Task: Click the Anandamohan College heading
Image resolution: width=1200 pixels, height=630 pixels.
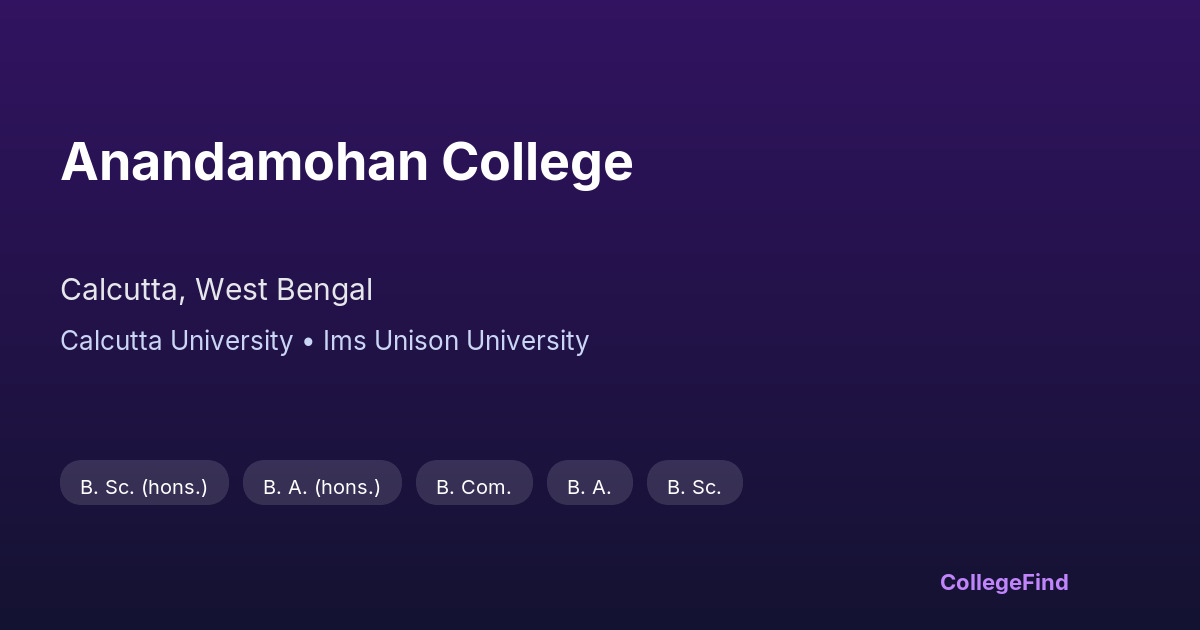Action: (x=346, y=161)
